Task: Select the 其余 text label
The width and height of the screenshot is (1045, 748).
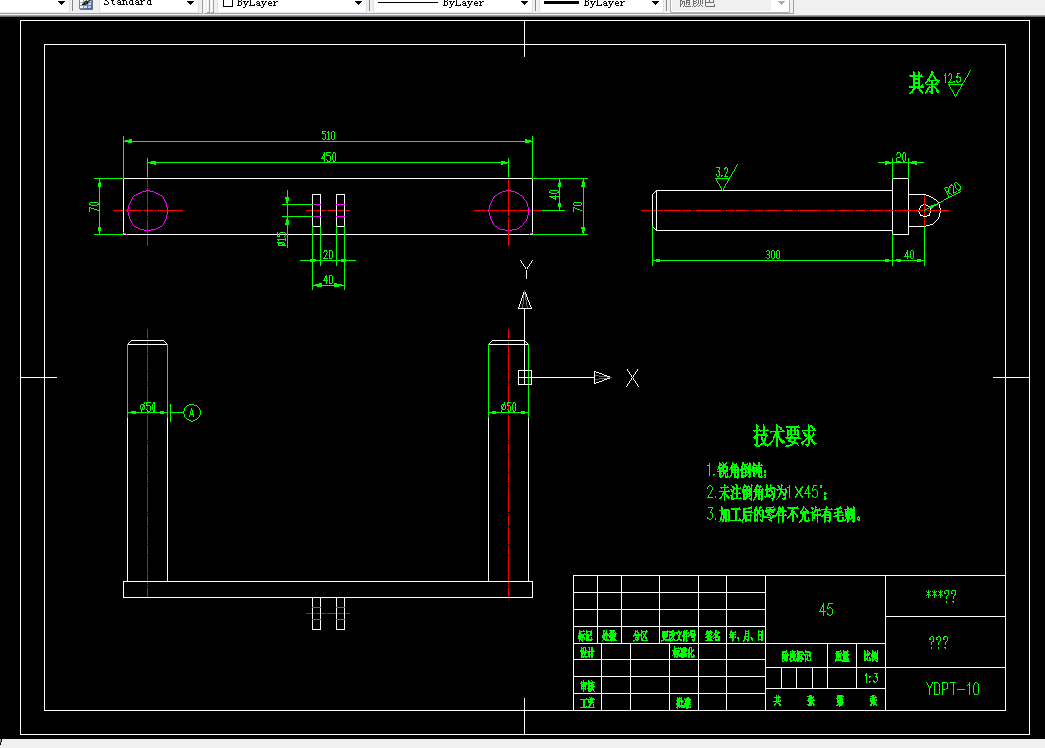Action: (x=924, y=83)
